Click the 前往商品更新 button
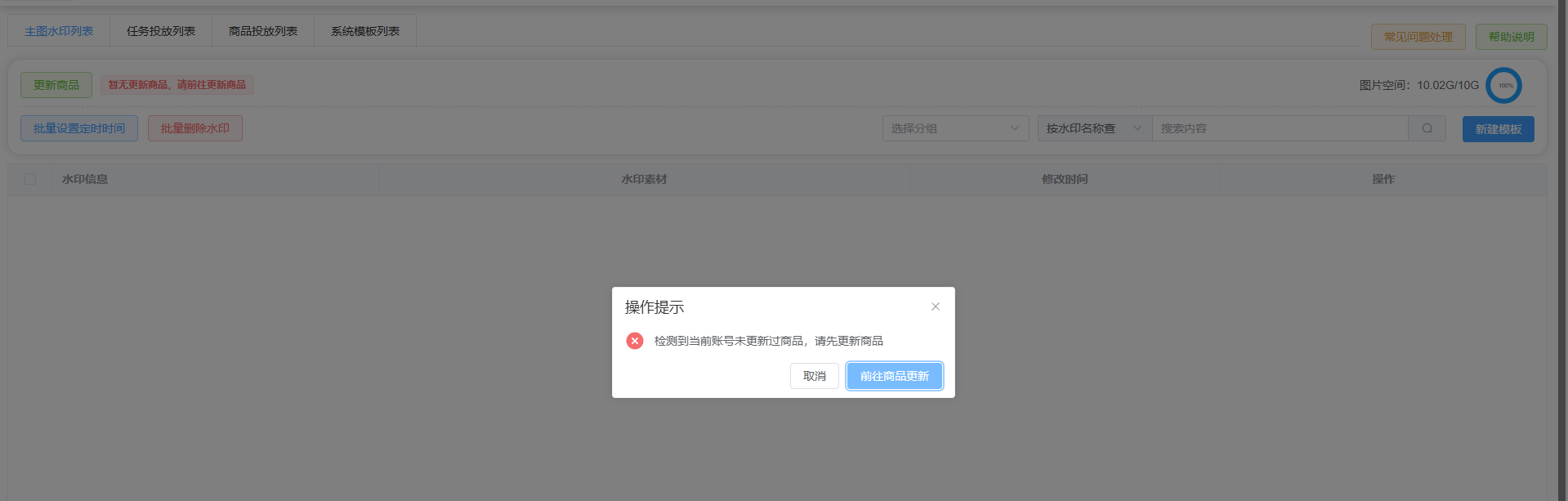Image resolution: width=1568 pixels, height=501 pixels. (894, 376)
